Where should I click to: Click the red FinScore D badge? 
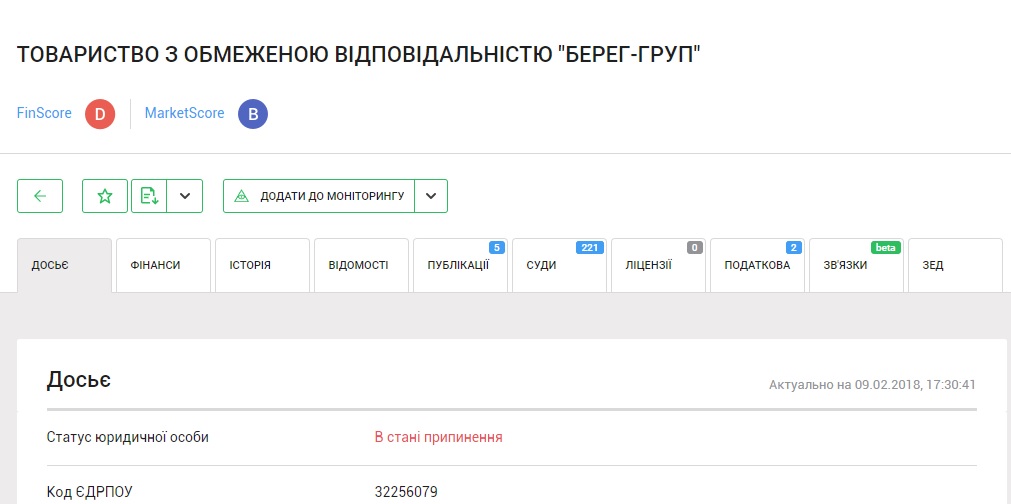(x=98, y=114)
